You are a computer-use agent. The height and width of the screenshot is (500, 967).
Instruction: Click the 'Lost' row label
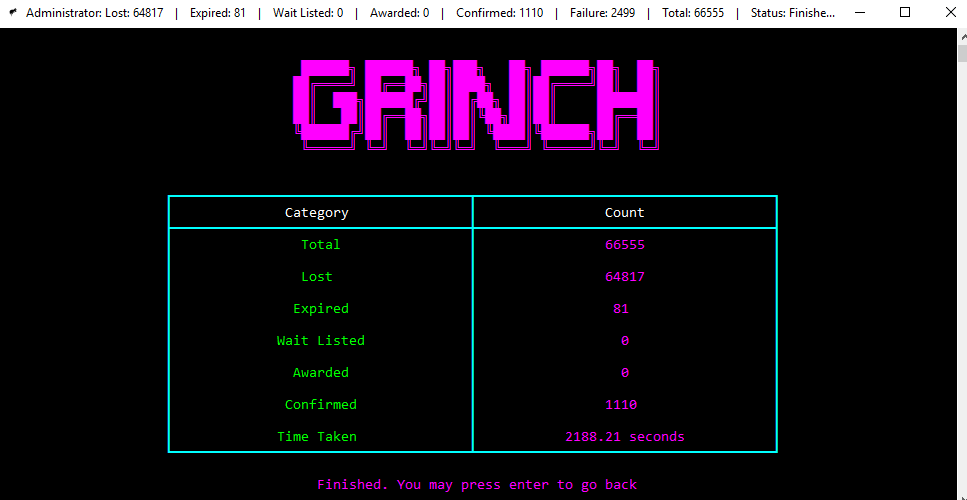[317, 277]
